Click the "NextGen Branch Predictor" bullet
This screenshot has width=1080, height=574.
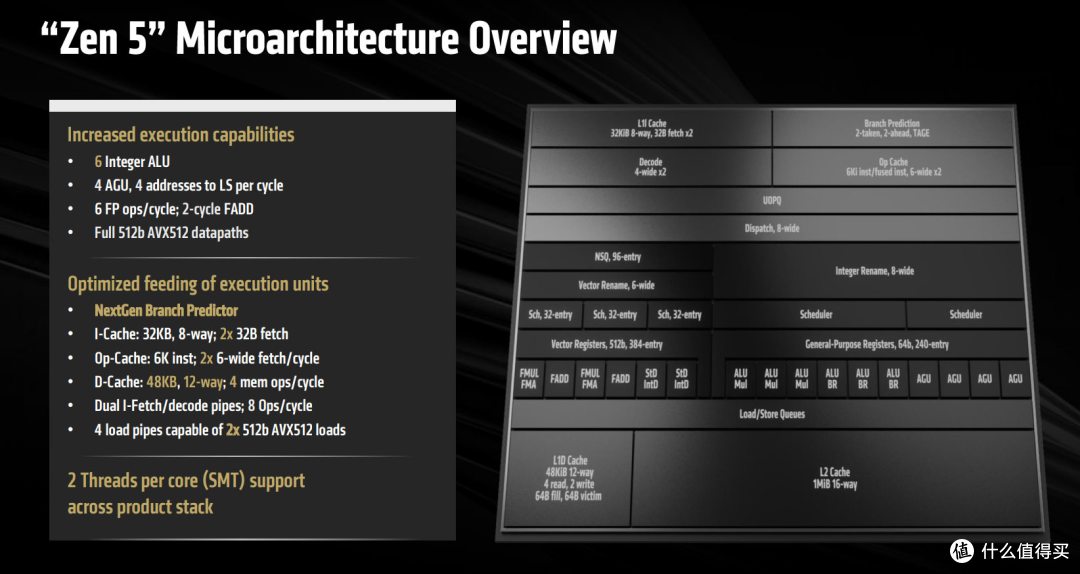point(166,310)
